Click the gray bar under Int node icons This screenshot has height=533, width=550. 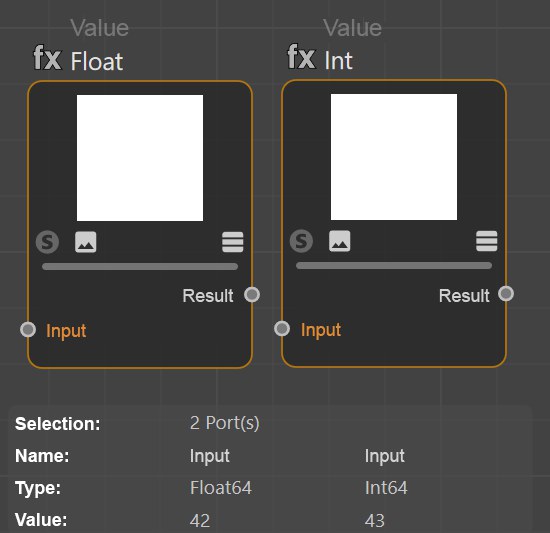click(x=394, y=265)
